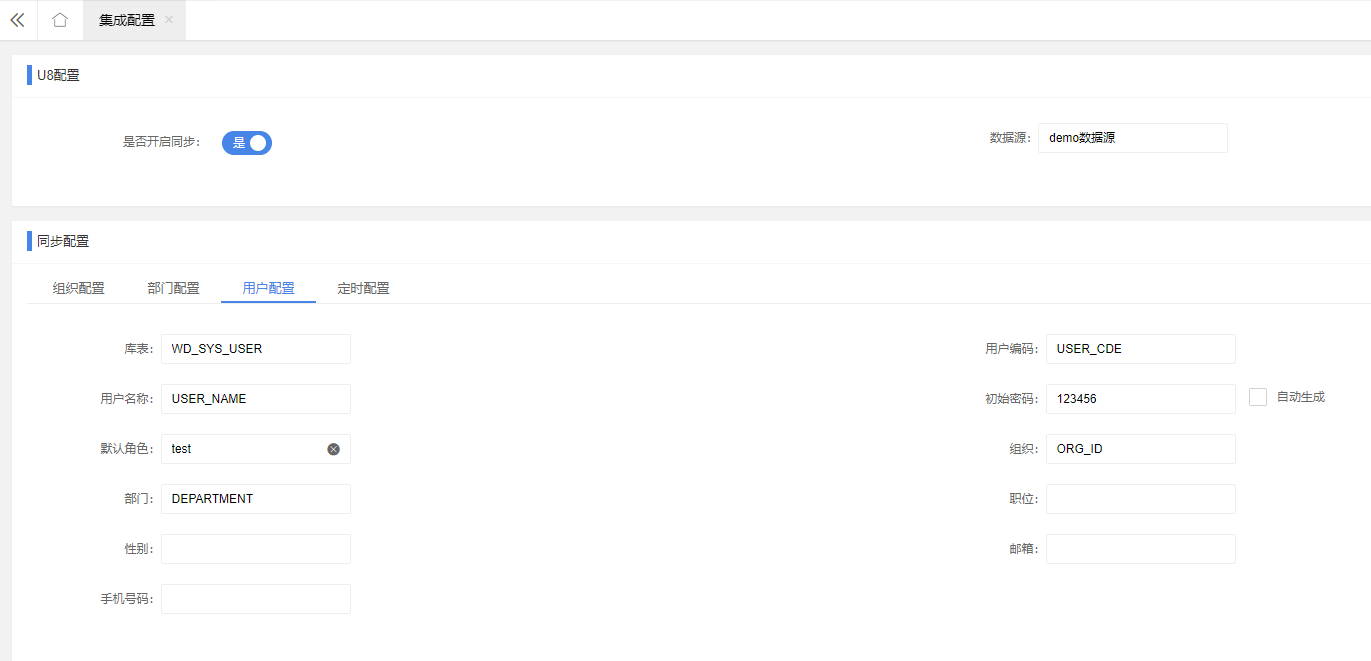Clear the 默认角色 field with x icon

coord(333,449)
